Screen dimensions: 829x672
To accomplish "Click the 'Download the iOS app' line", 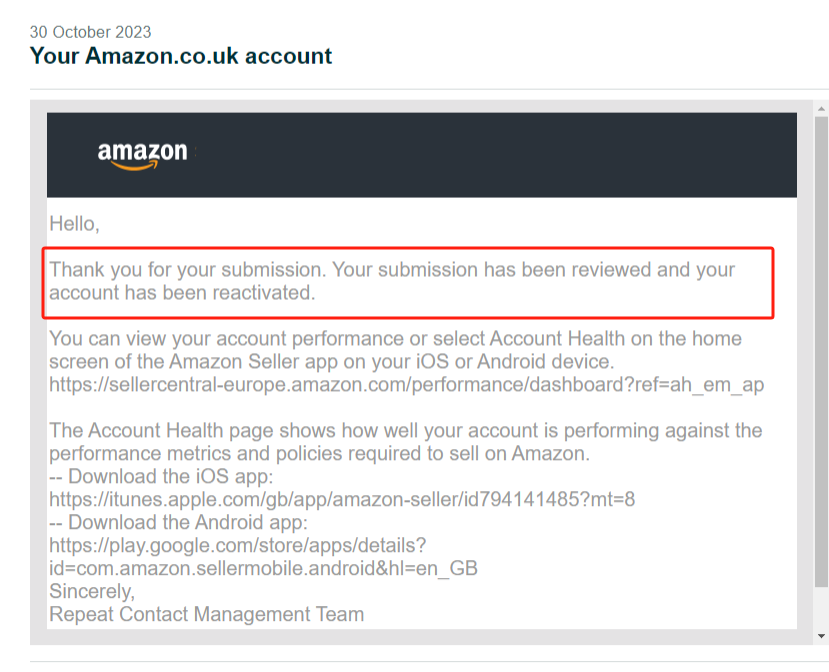I will click(161, 476).
